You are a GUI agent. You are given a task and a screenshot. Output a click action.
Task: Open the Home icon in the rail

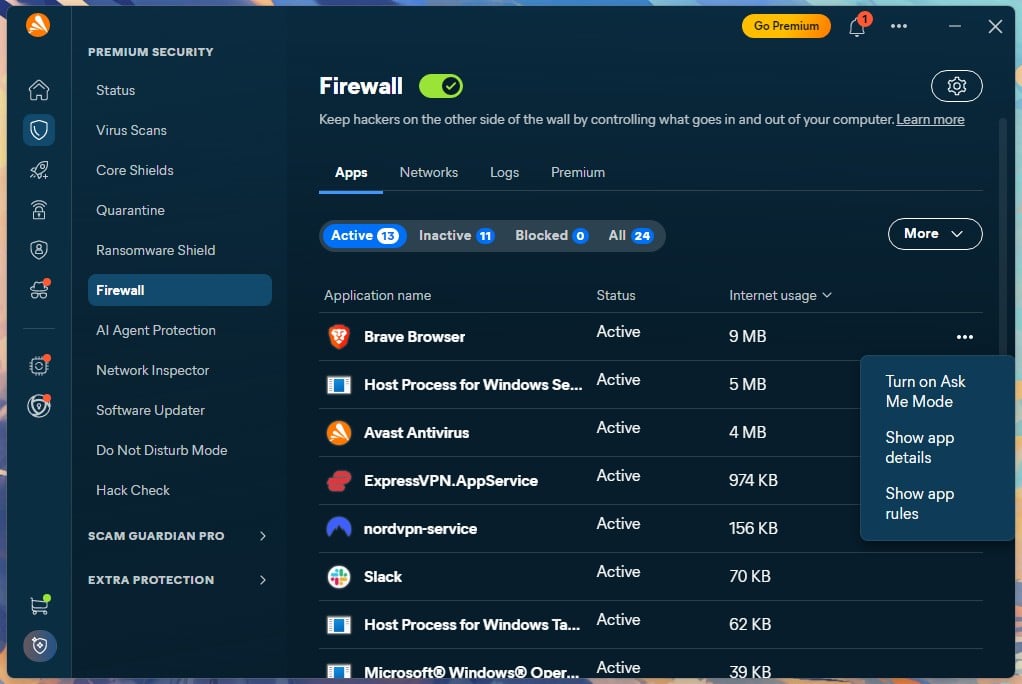[x=38, y=90]
